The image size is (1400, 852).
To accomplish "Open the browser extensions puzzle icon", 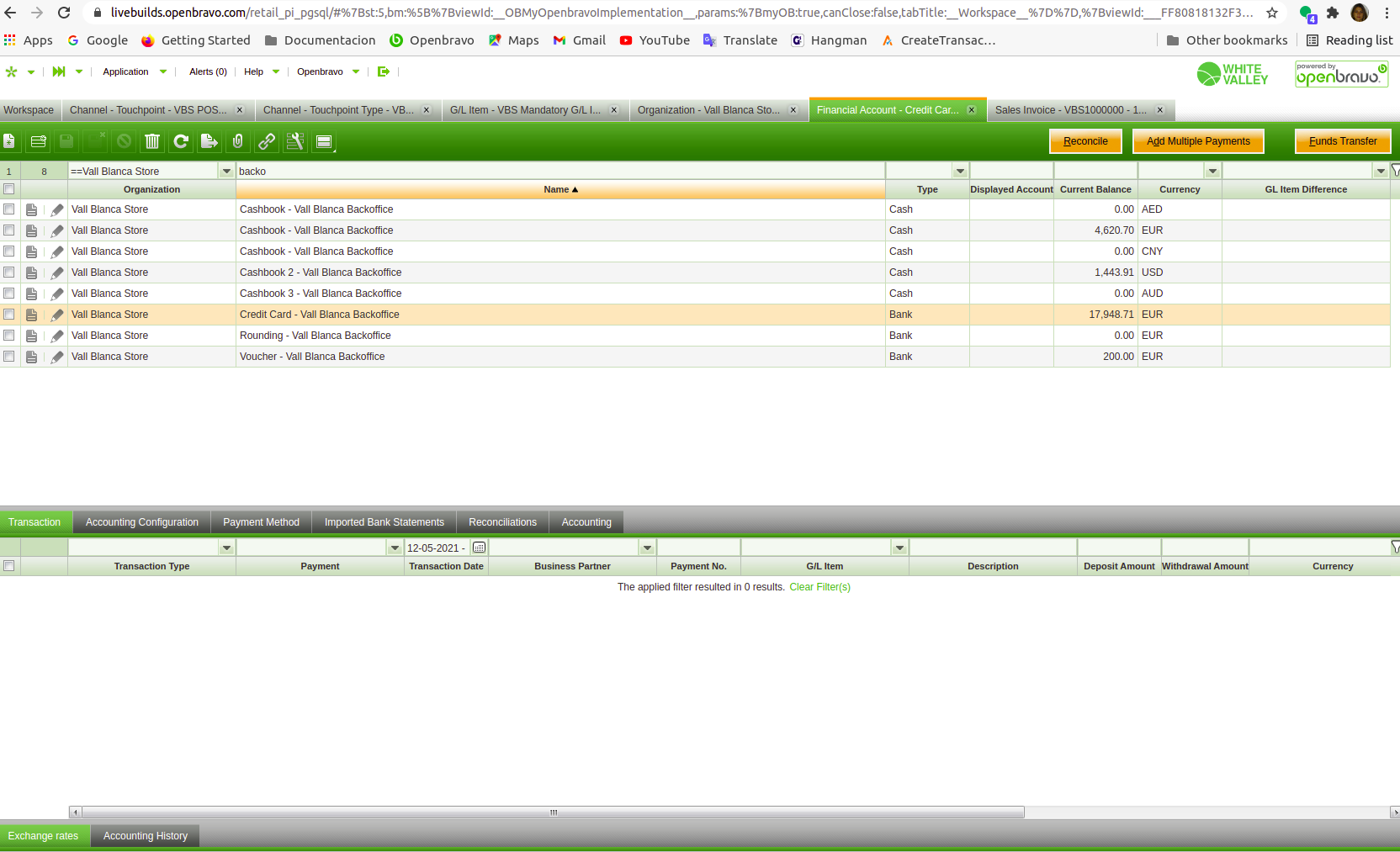I will click(1333, 13).
